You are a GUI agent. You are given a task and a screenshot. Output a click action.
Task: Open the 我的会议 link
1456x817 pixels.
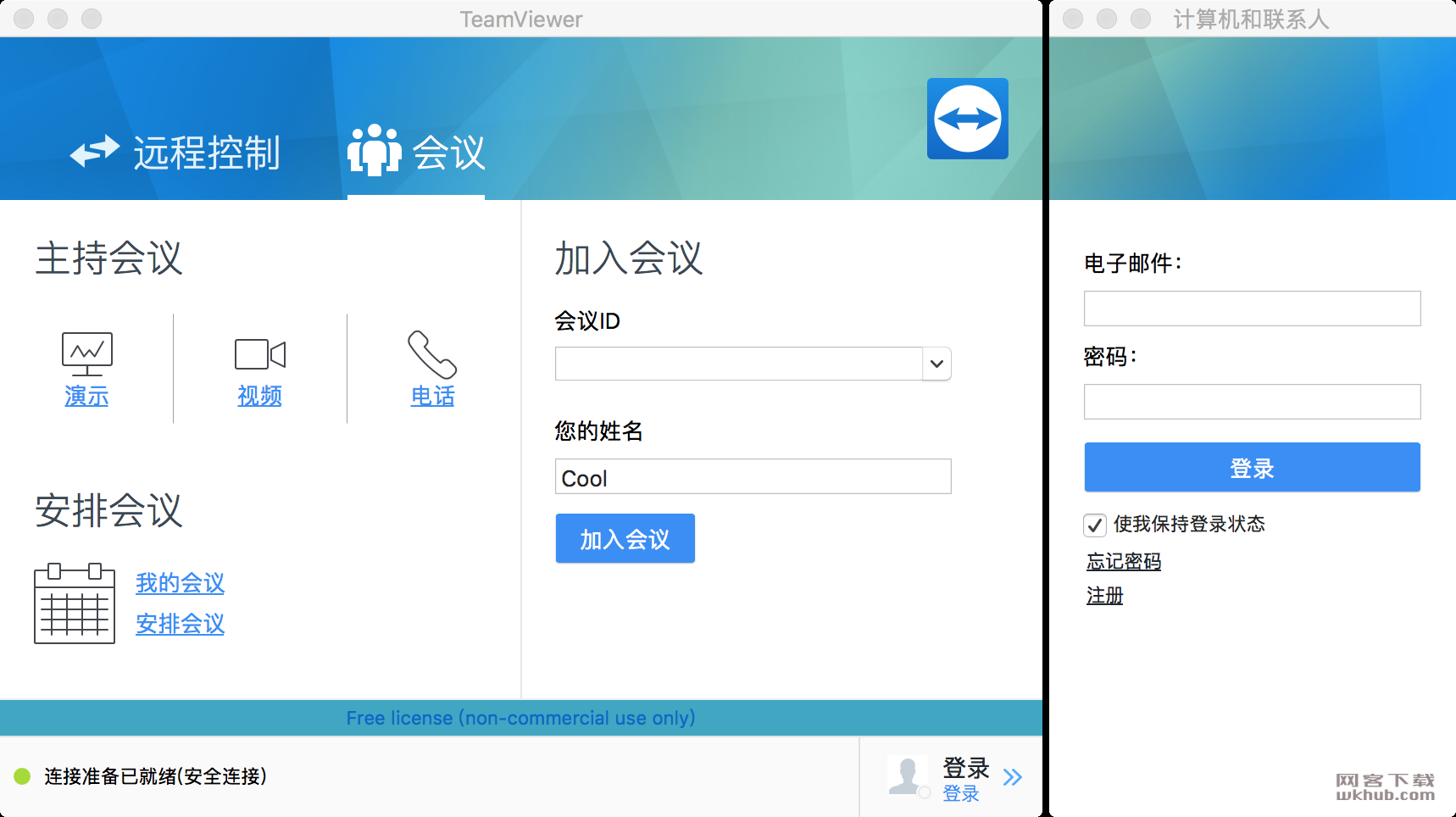pyautogui.click(x=180, y=583)
